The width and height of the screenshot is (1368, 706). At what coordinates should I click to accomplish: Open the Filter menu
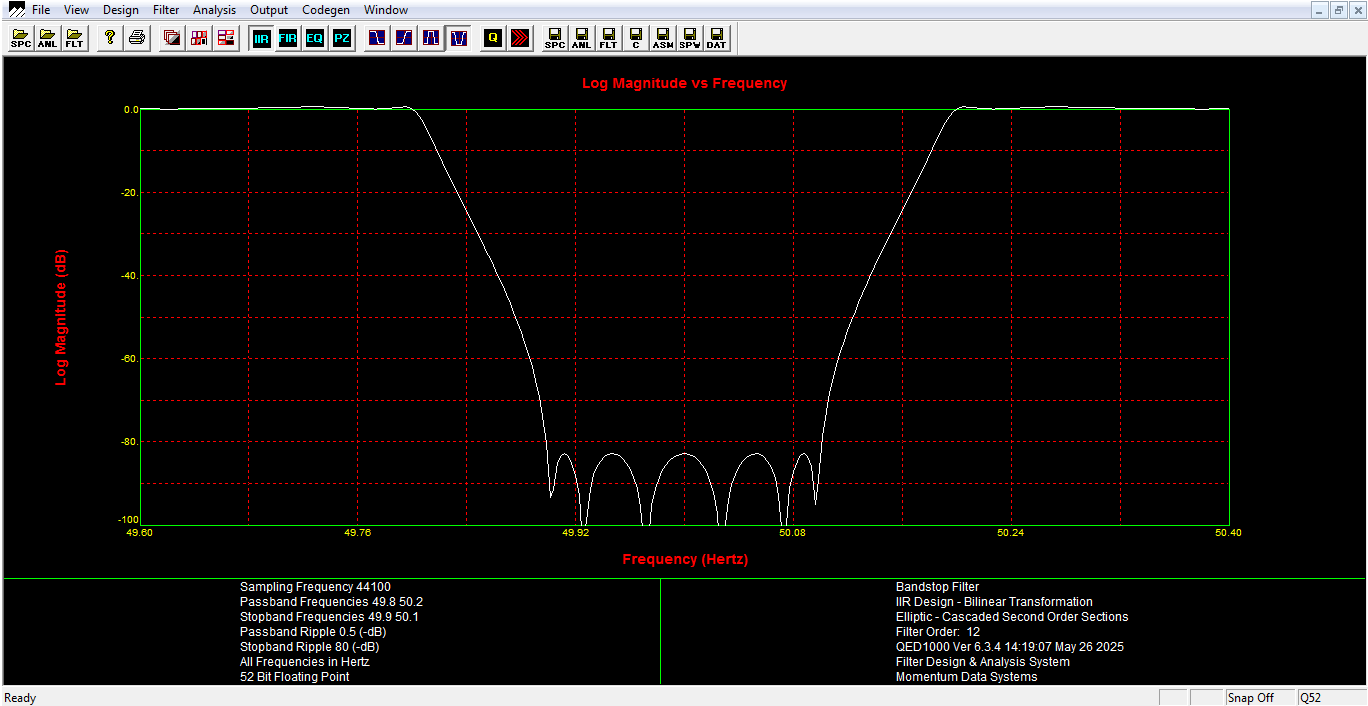coord(167,10)
